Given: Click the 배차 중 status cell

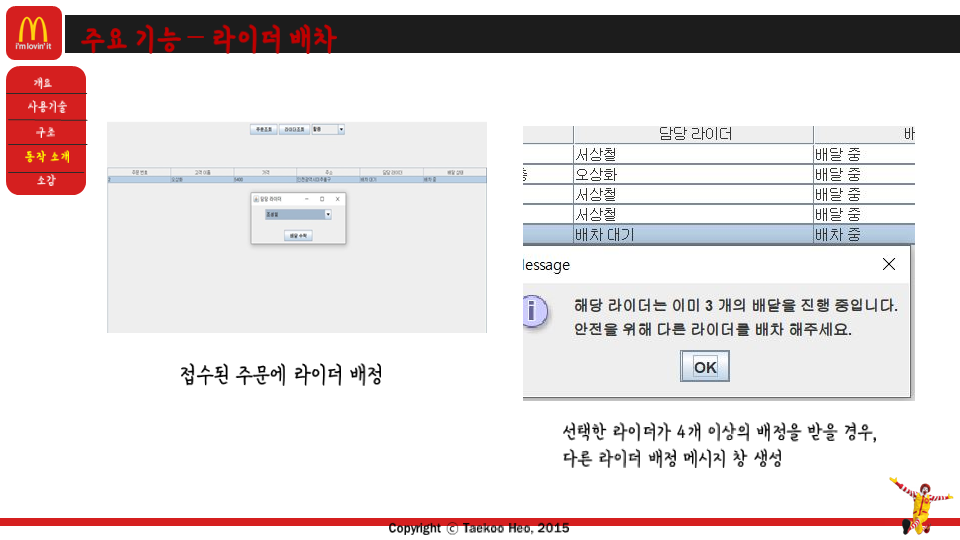Looking at the screenshot, I should [x=864, y=234].
